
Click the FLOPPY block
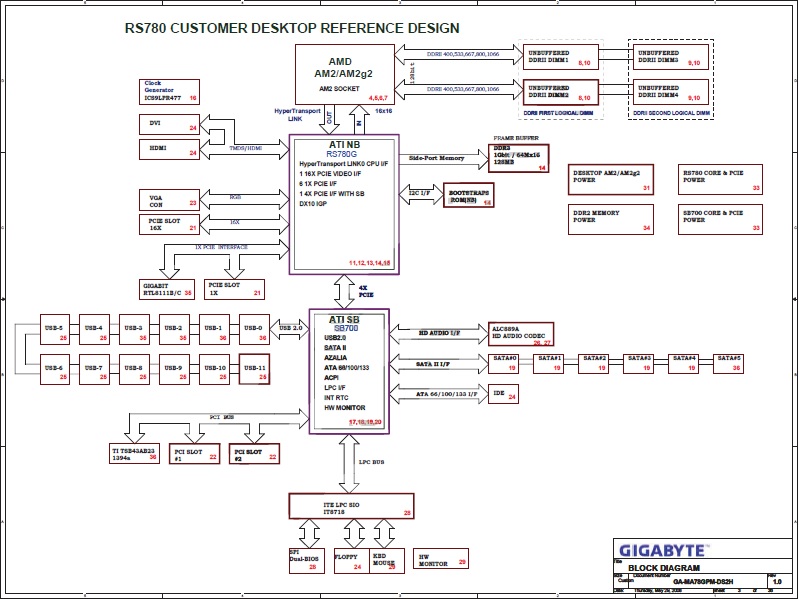click(352, 561)
